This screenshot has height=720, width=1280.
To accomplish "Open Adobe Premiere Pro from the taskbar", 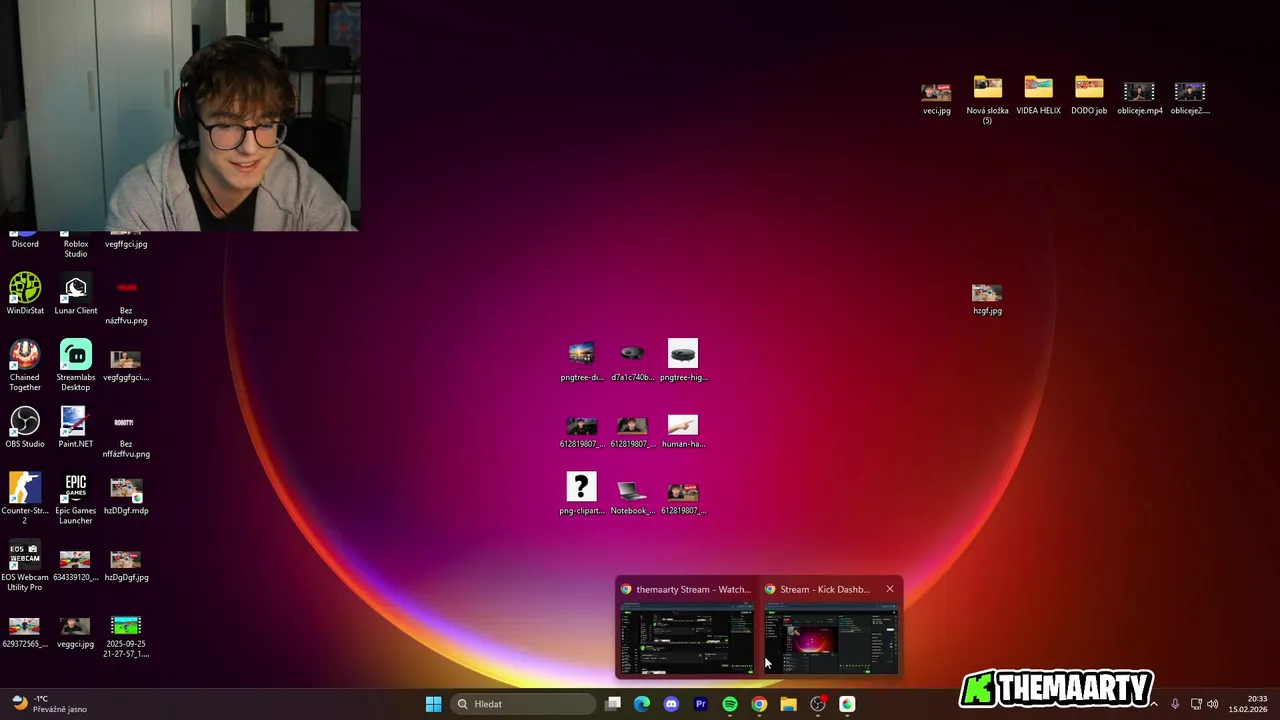I will click(x=700, y=704).
